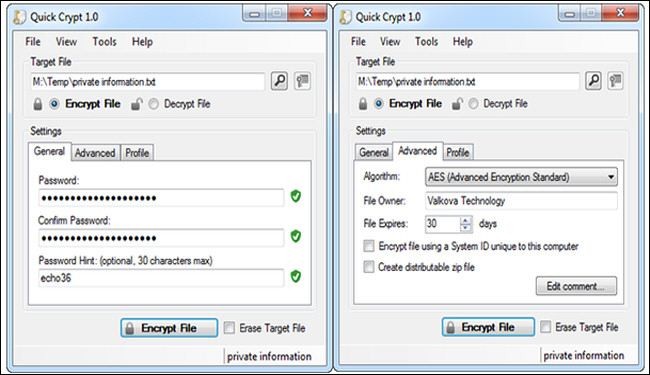
Task: Select Decrypt File radio in right window
Action: click(473, 103)
